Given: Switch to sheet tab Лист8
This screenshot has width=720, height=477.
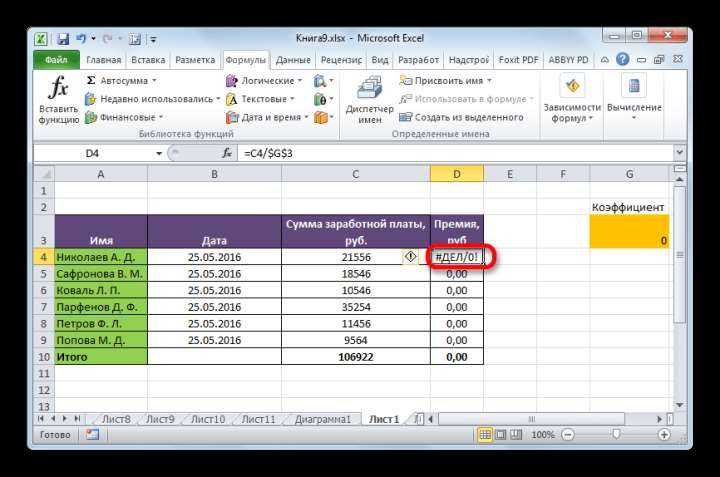Looking at the screenshot, I should tap(116, 419).
